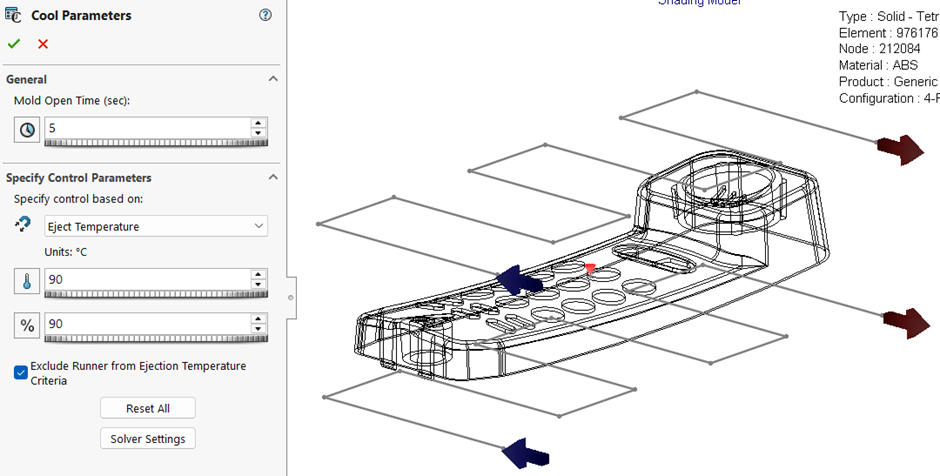Increase eject temperature with up arrow

click(258, 275)
